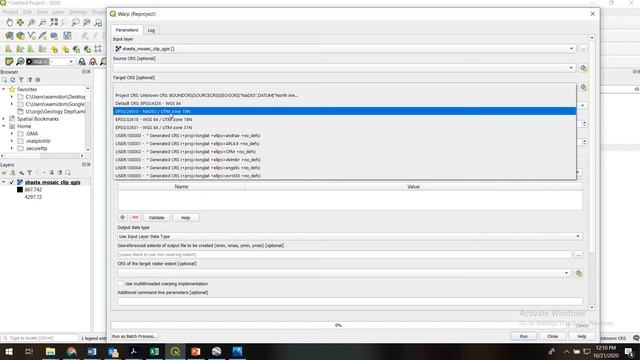This screenshot has height=360, width=640.
Task: Select the Pan Map hand tool
Action: tap(9, 22)
